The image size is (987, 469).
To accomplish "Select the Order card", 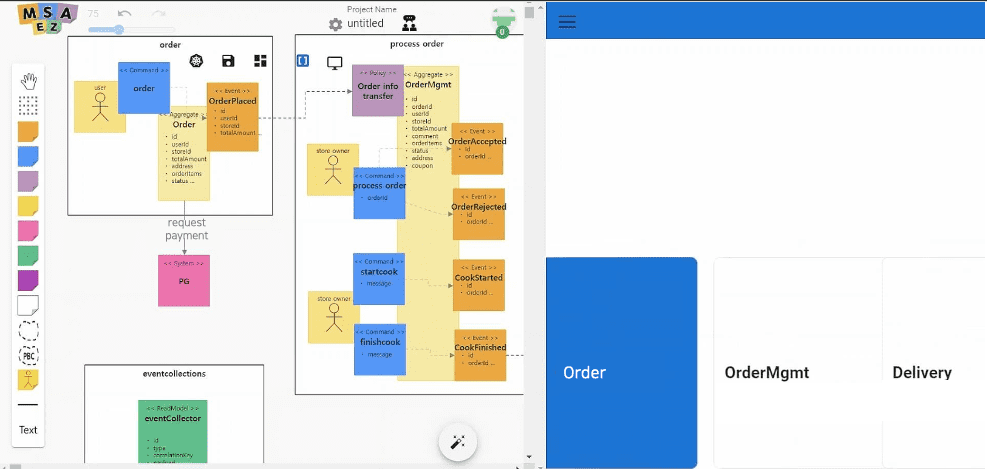I will pyautogui.click(x=621, y=363).
